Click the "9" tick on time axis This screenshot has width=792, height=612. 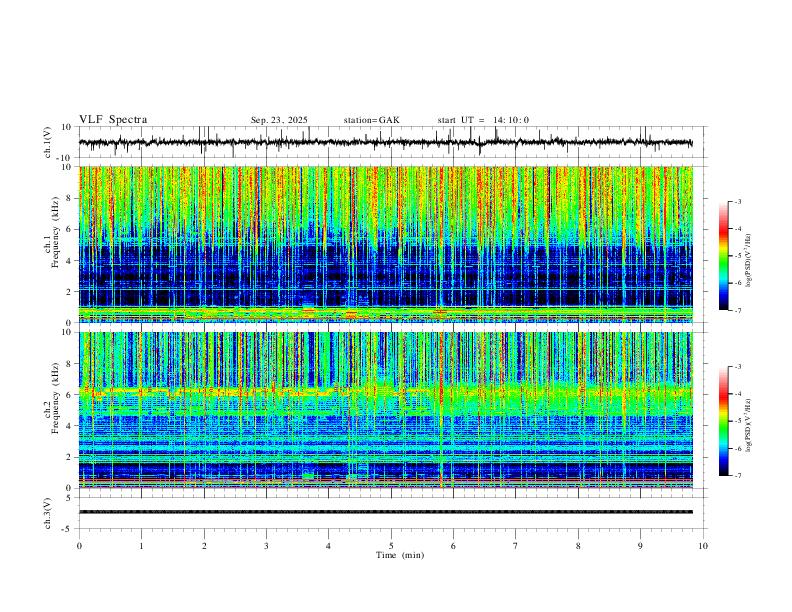click(x=640, y=546)
